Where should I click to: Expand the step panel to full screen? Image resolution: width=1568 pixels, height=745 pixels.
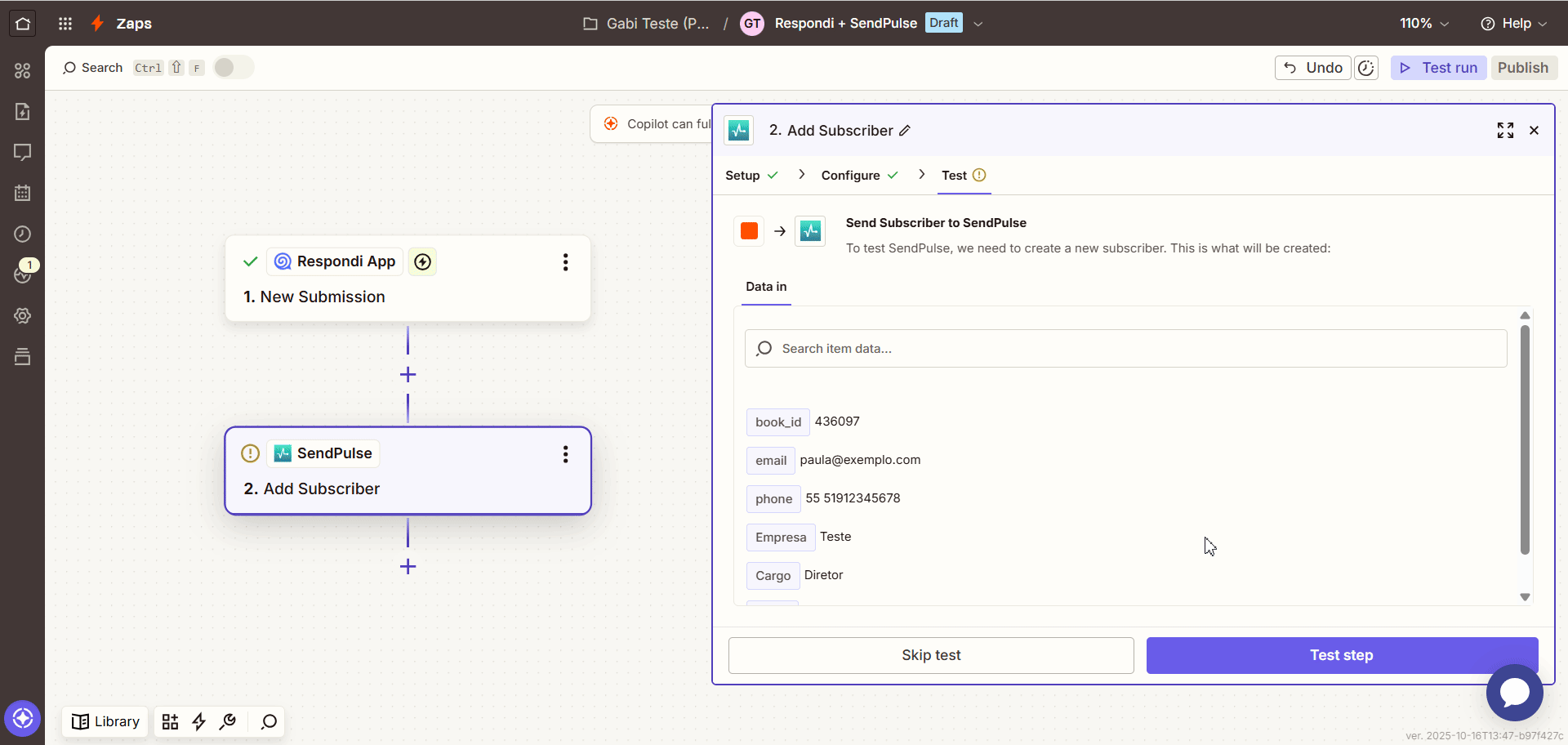pos(1505,131)
